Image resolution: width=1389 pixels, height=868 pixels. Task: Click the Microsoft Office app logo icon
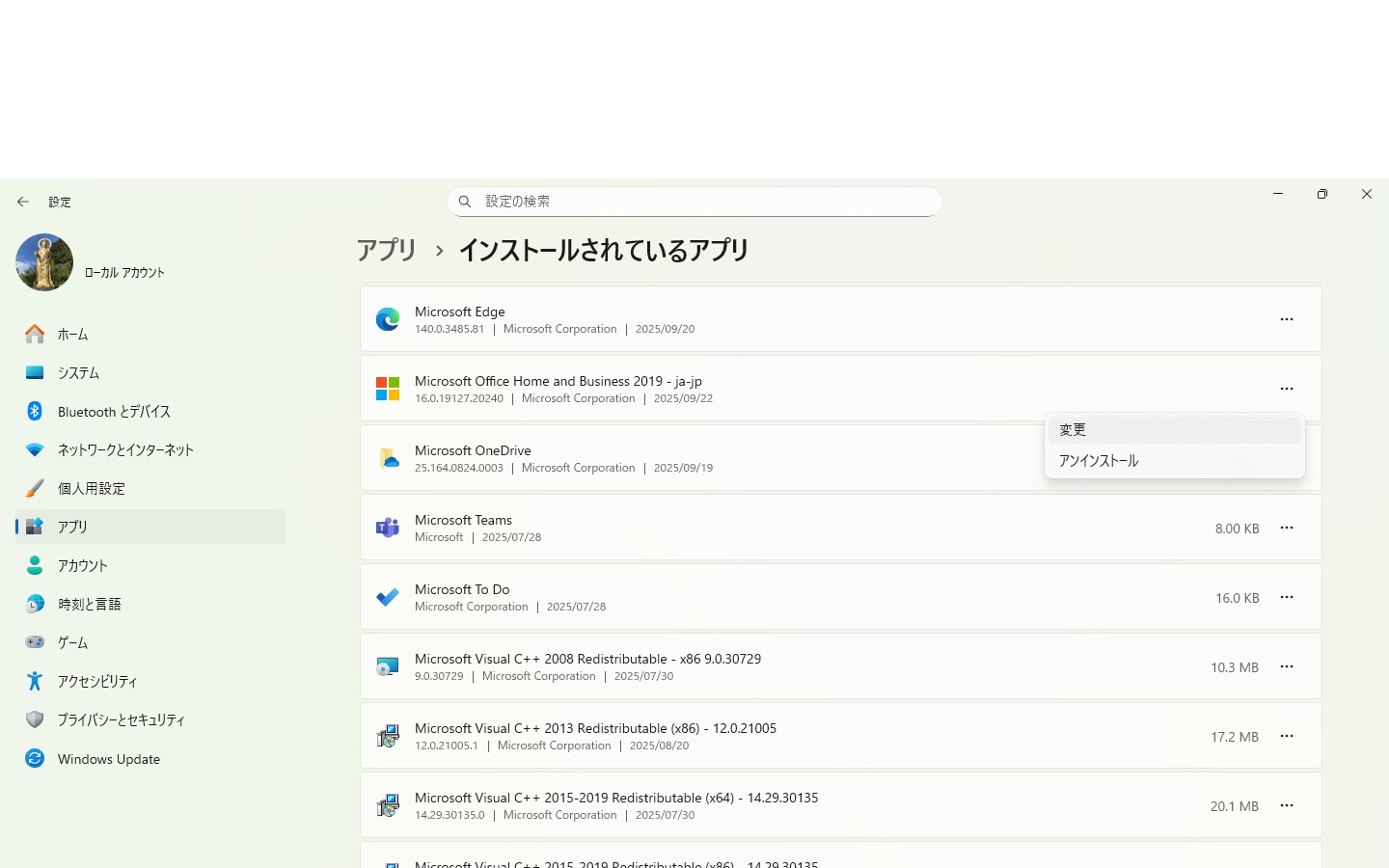coord(388,389)
